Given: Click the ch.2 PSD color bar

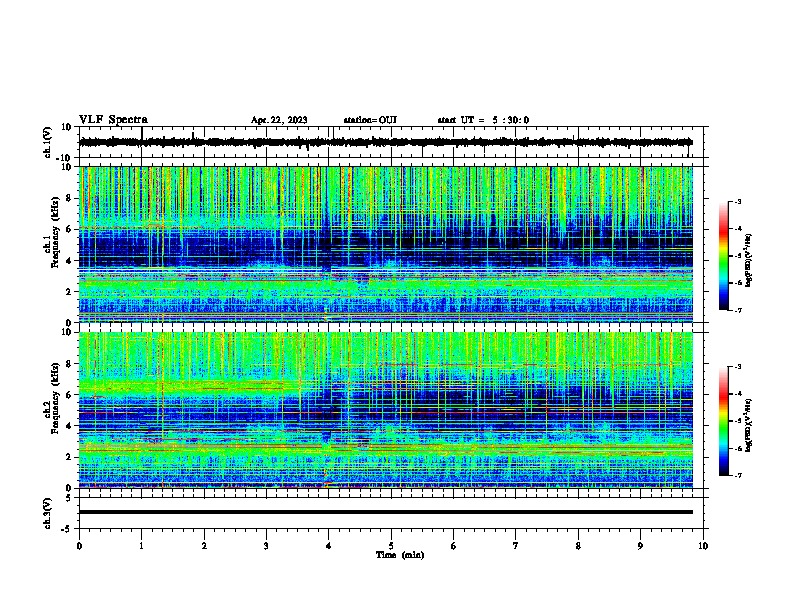Looking at the screenshot, I should [724, 421].
